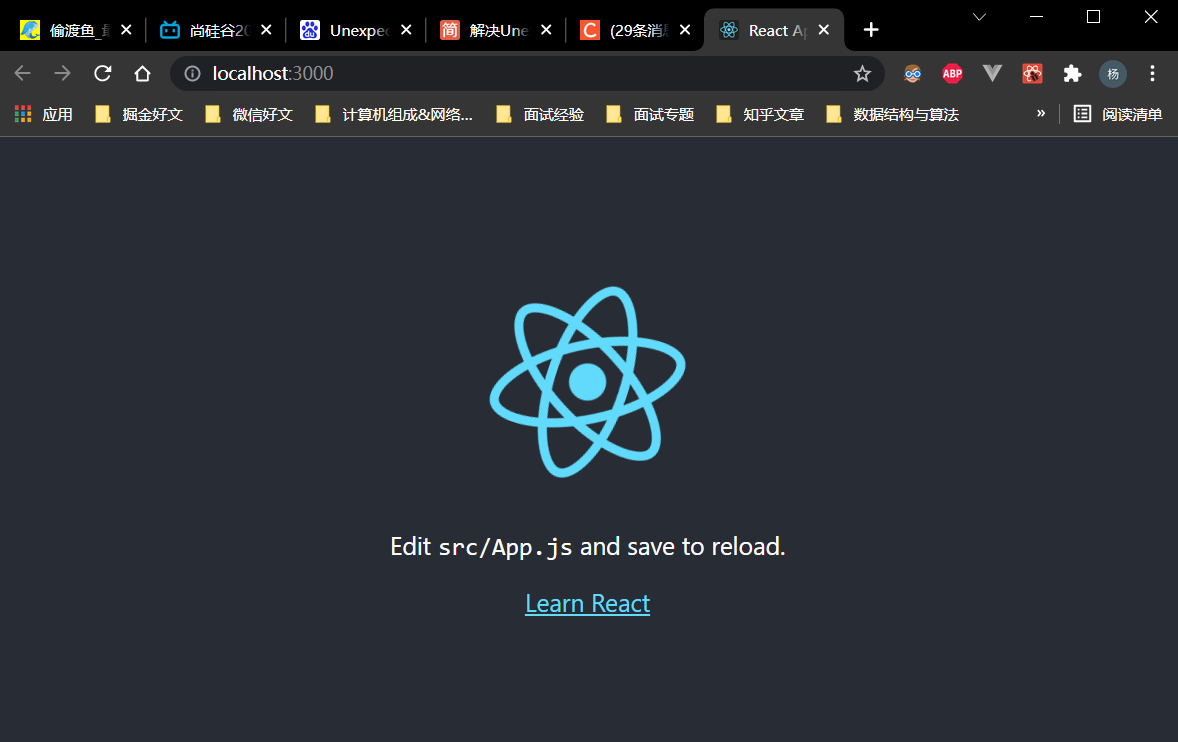Open the Apps shortcut in bookmarks bar
Image resolution: width=1178 pixels, height=742 pixels.
(44, 114)
